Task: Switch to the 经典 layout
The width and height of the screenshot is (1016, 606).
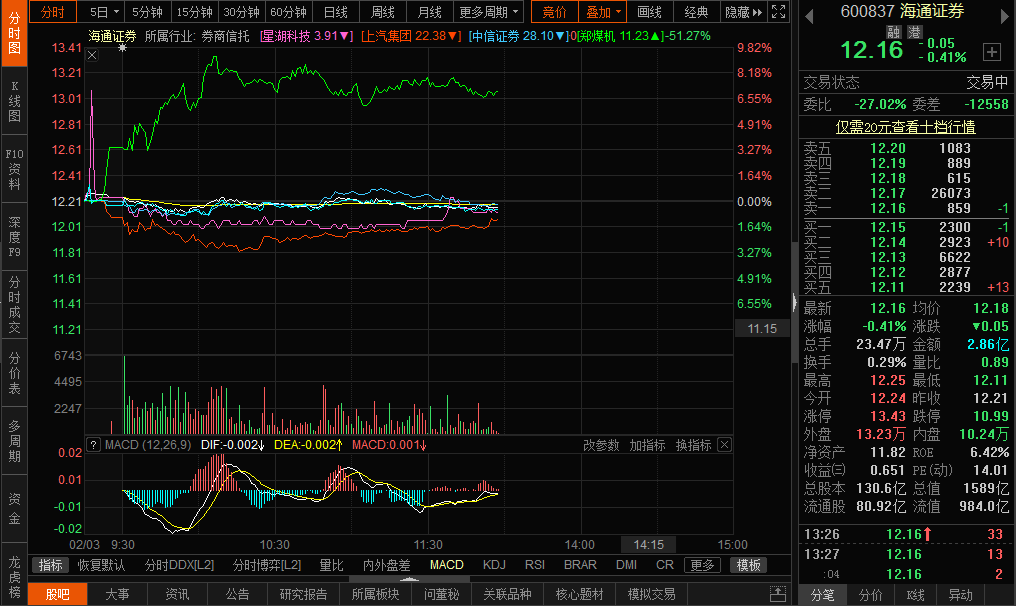Action: click(x=697, y=12)
